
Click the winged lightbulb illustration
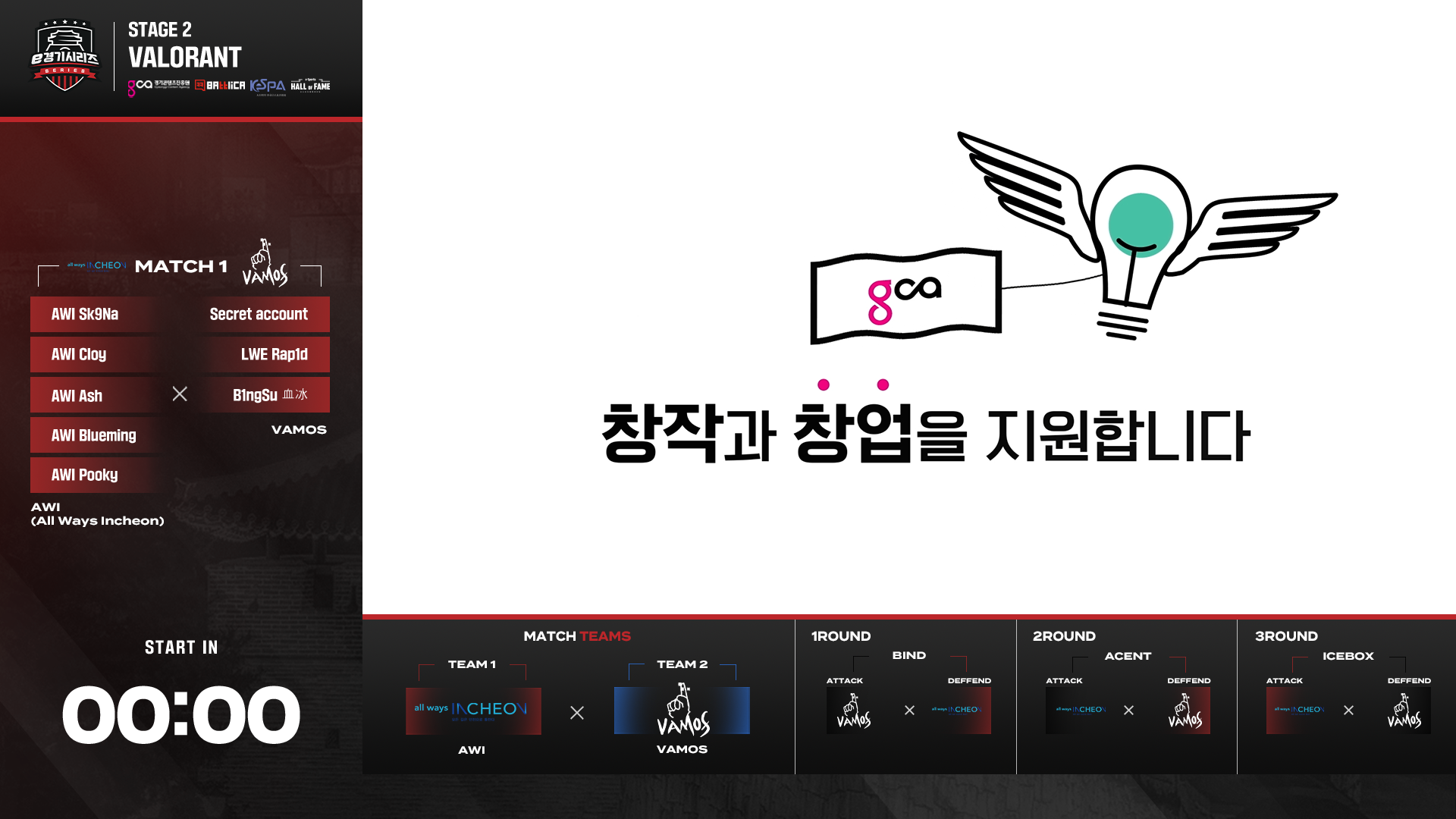pos(1147,237)
